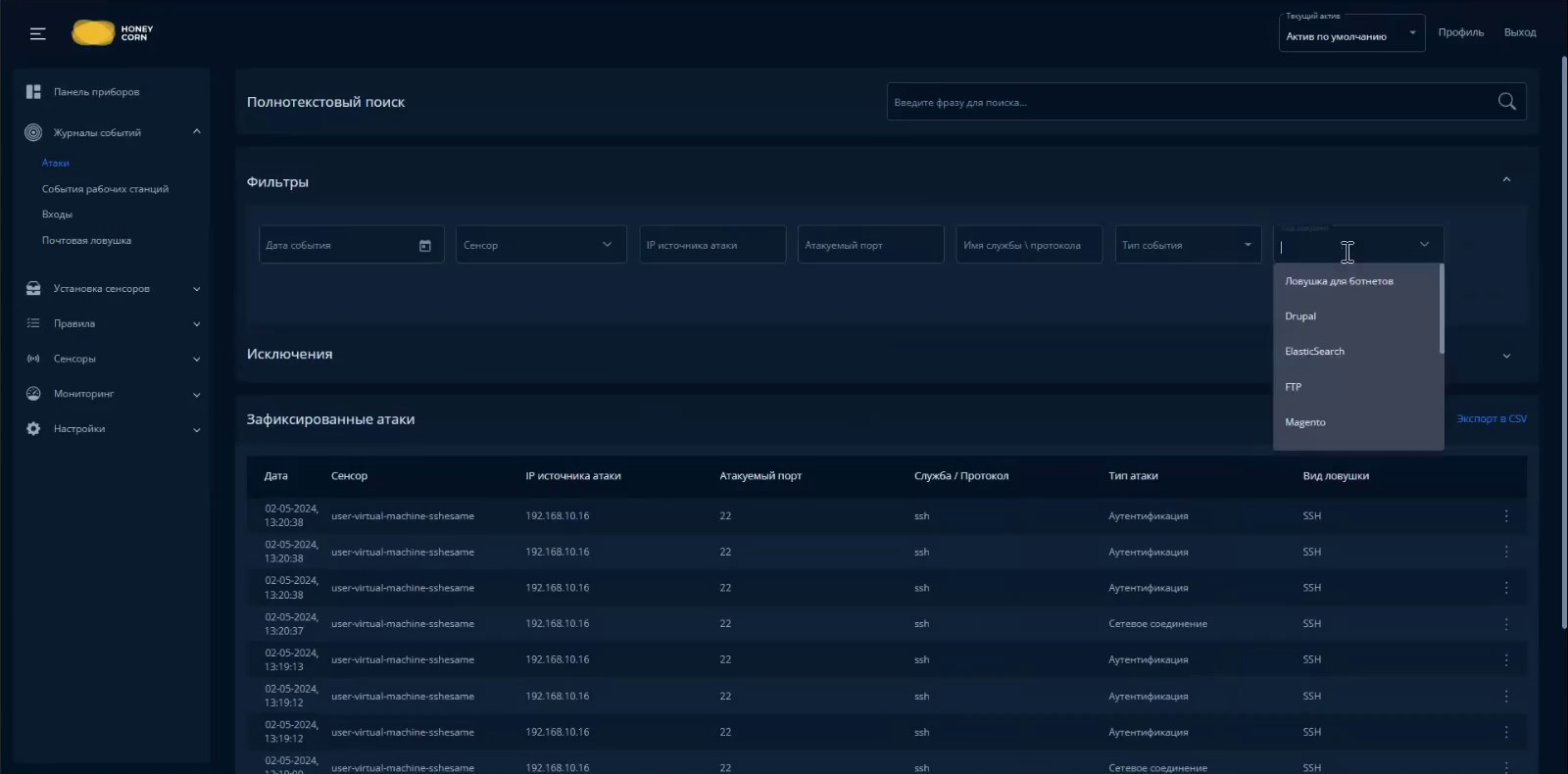
Task: Expand the Мониторинг menu section
Action: (197, 395)
